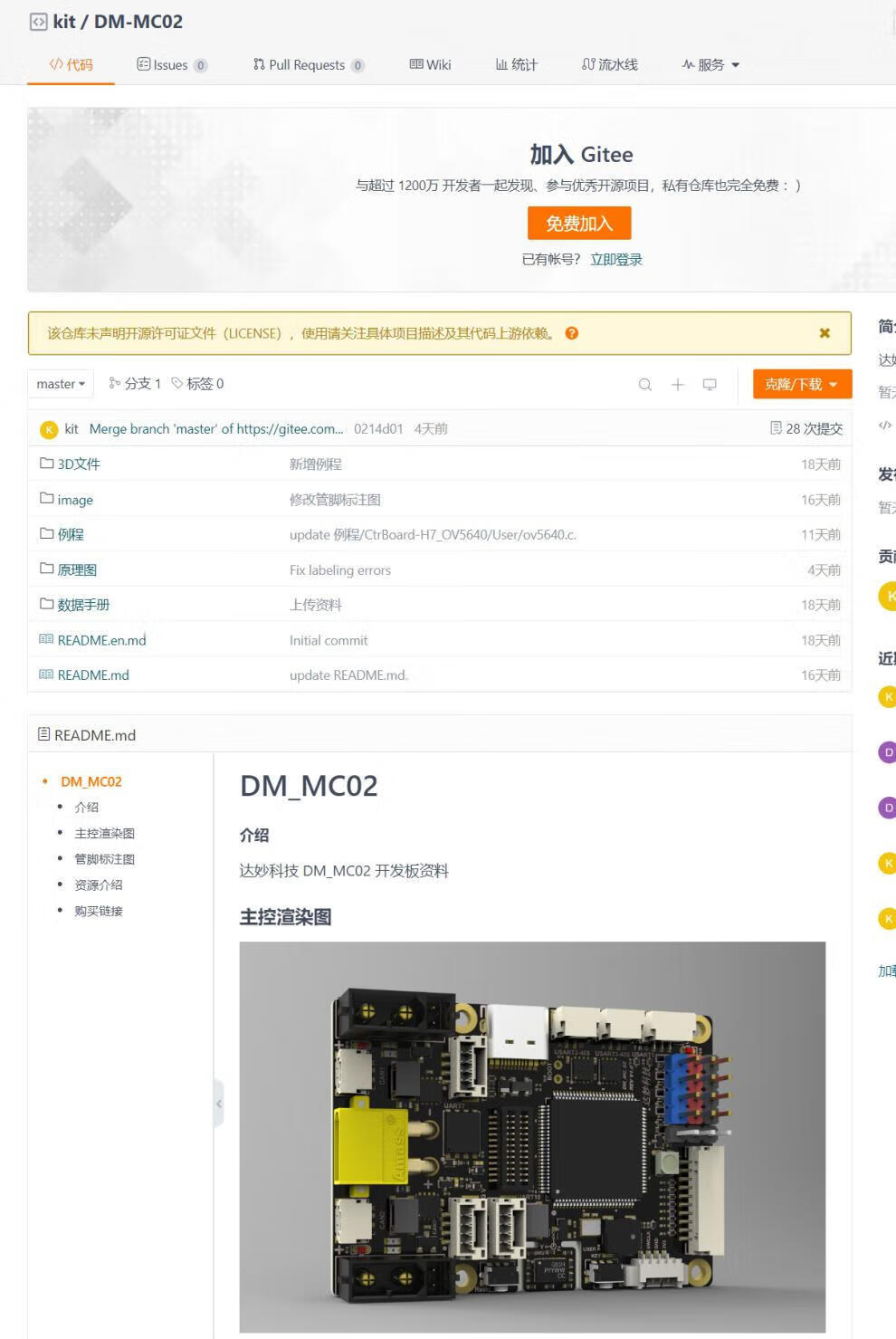
Task: Open the README.en.md file
Action: pos(101,640)
